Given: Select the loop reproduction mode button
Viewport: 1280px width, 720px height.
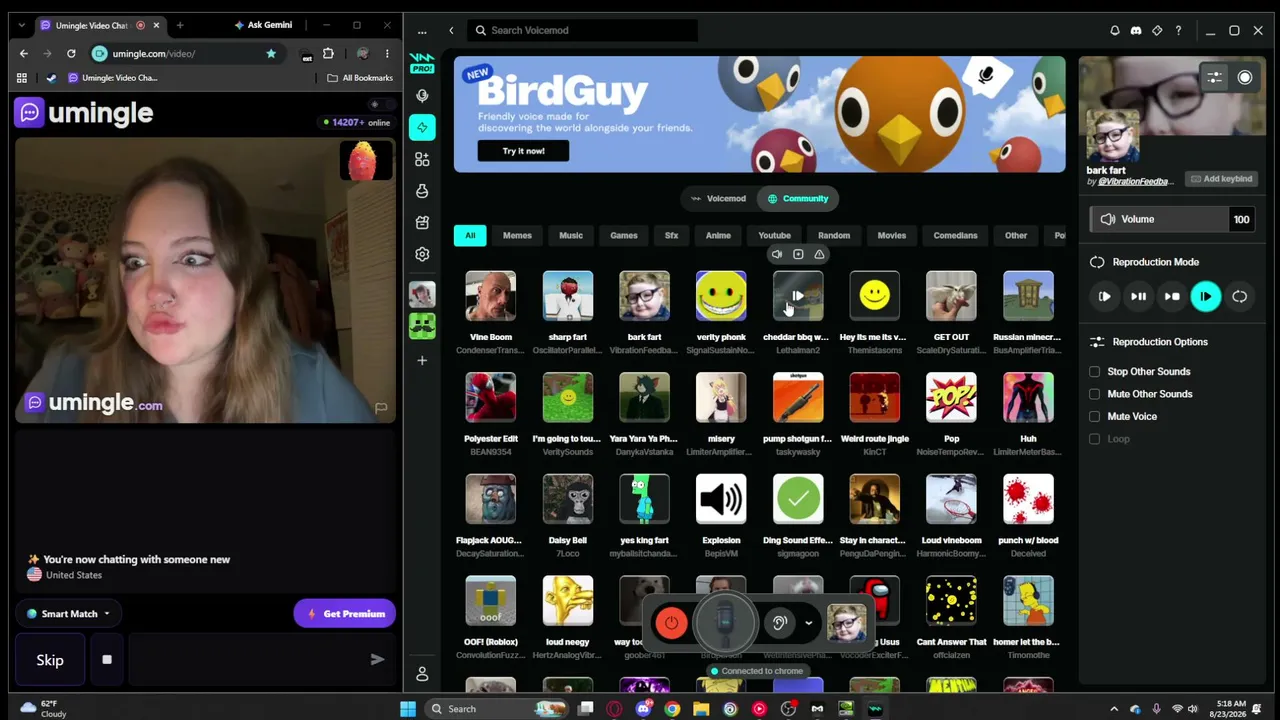Looking at the screenshot, I should 1240,296.
